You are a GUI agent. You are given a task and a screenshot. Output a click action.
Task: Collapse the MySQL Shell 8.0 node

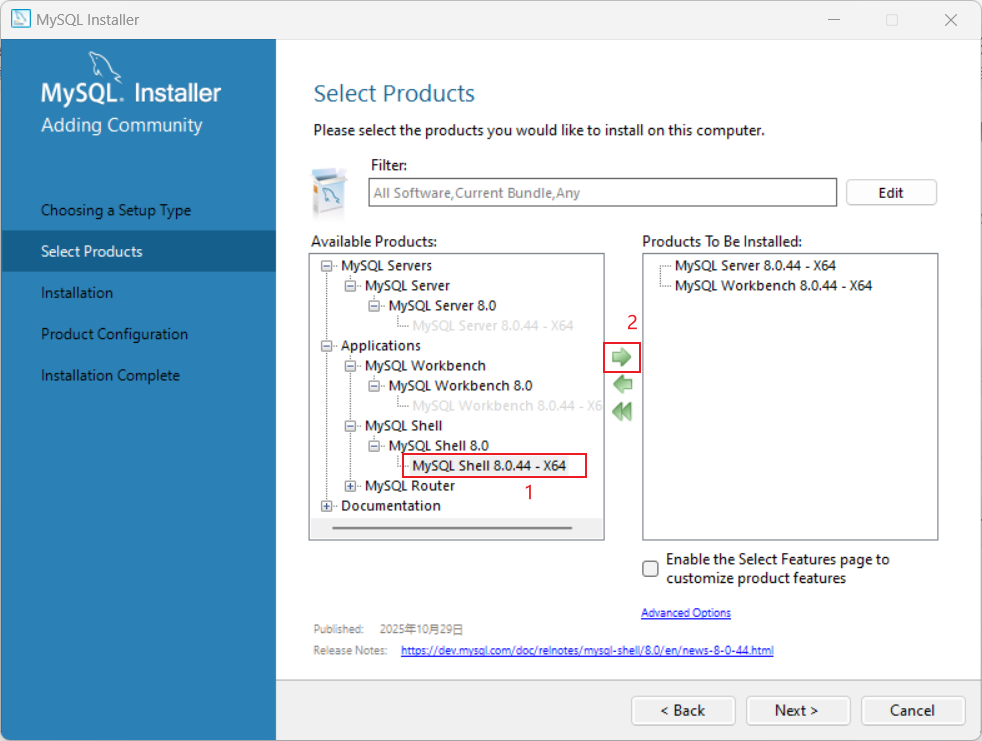(x=374, y=446)
